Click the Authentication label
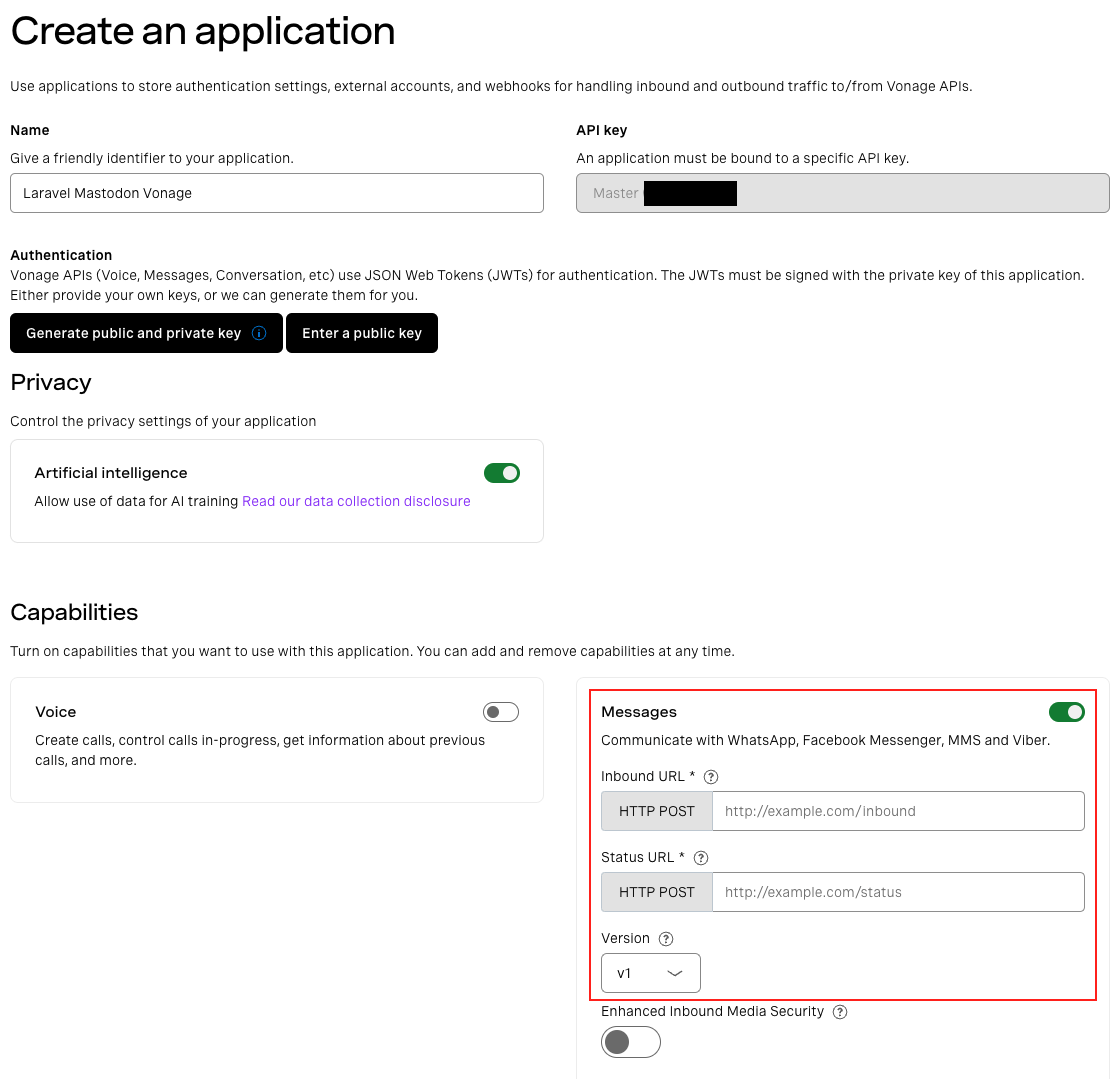The width and height of the screenshot is (1119, 1079). 61,255
